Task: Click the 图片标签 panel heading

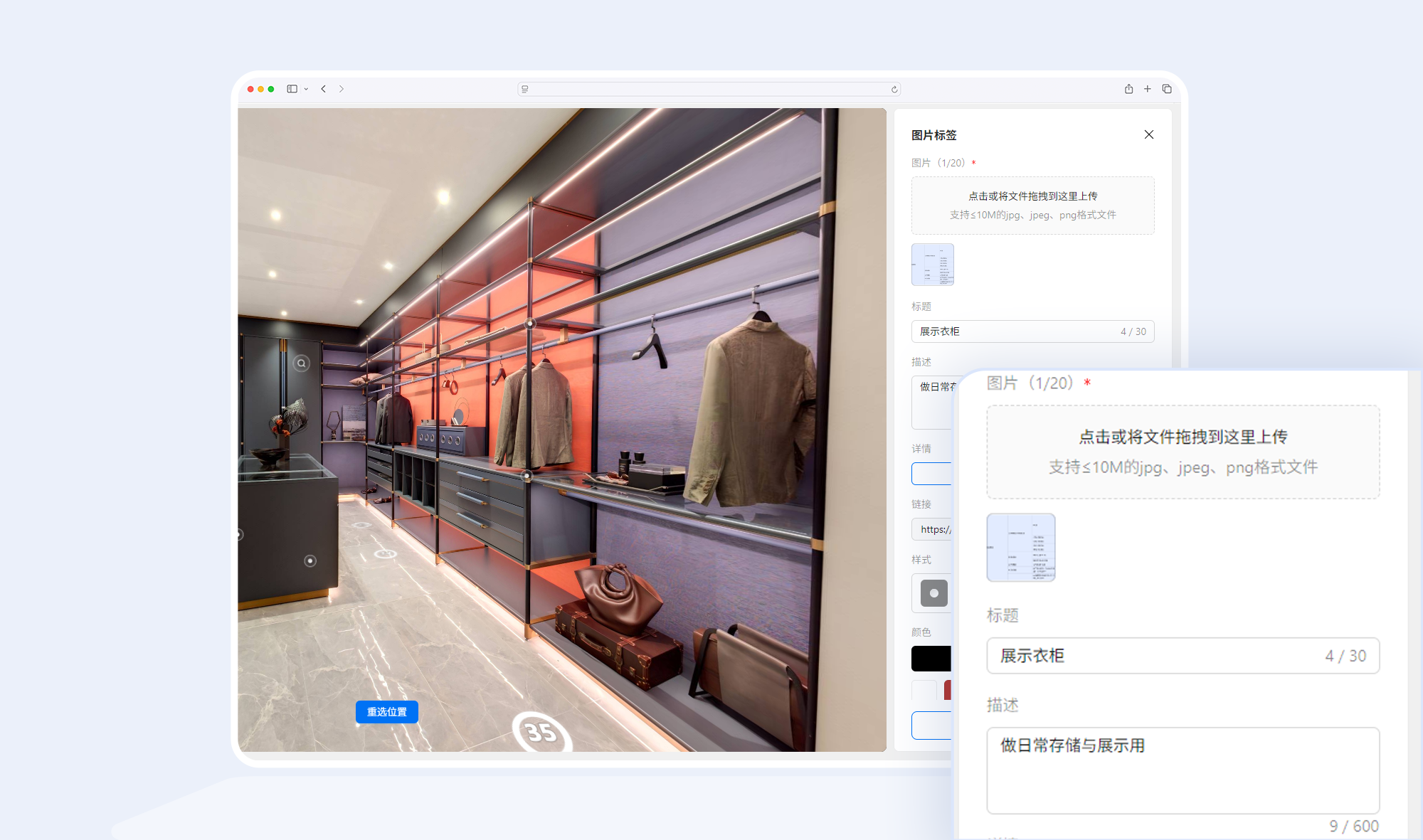Action: (934, 135)
